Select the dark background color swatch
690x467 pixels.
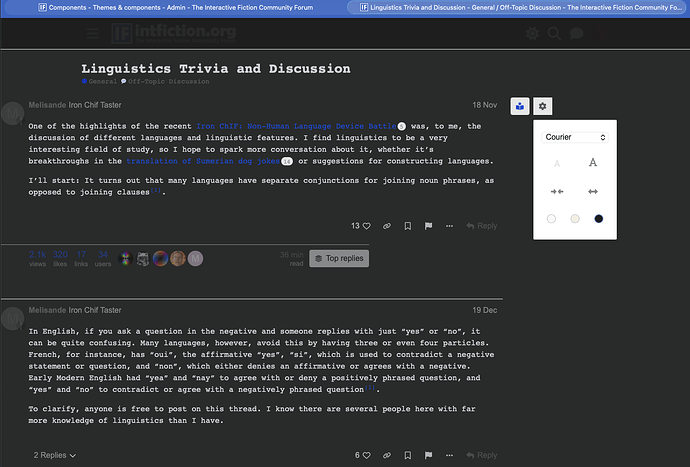tap(598, 219)
